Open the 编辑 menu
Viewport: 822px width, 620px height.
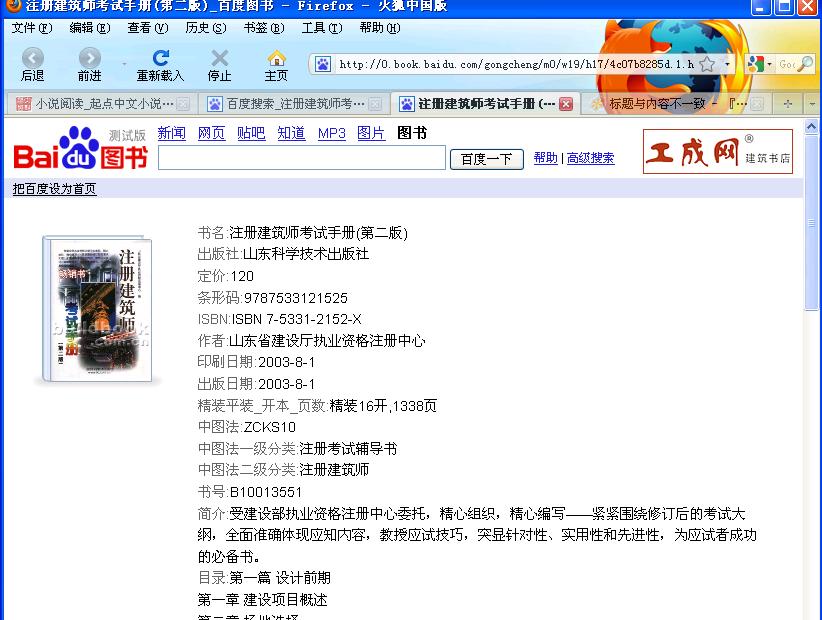pyautogui.click(x=90, y=28)
